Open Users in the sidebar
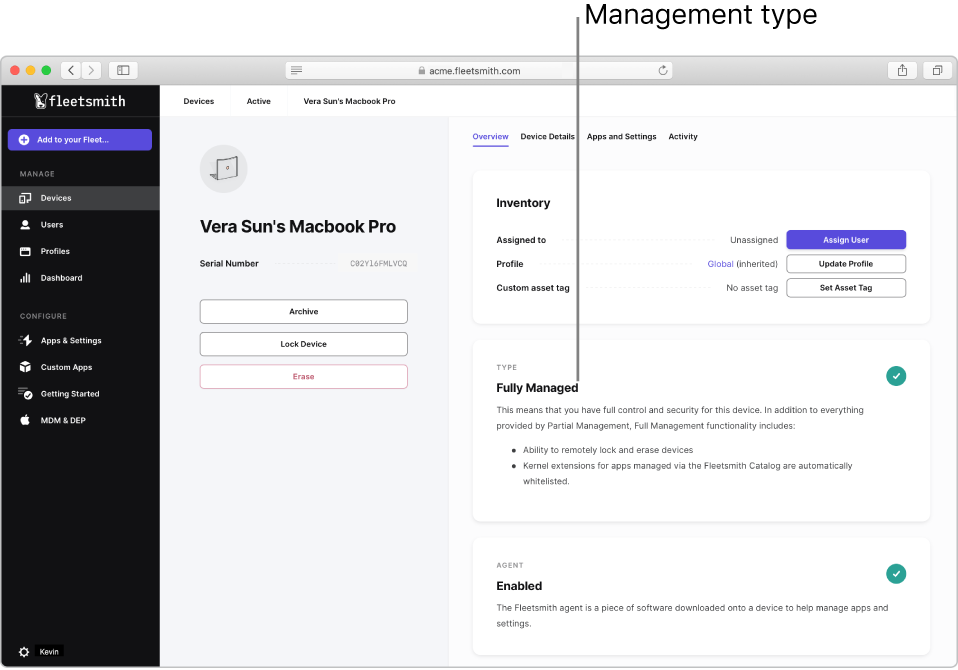The height and width of the screenshot is (670, 958). point(80,225)
